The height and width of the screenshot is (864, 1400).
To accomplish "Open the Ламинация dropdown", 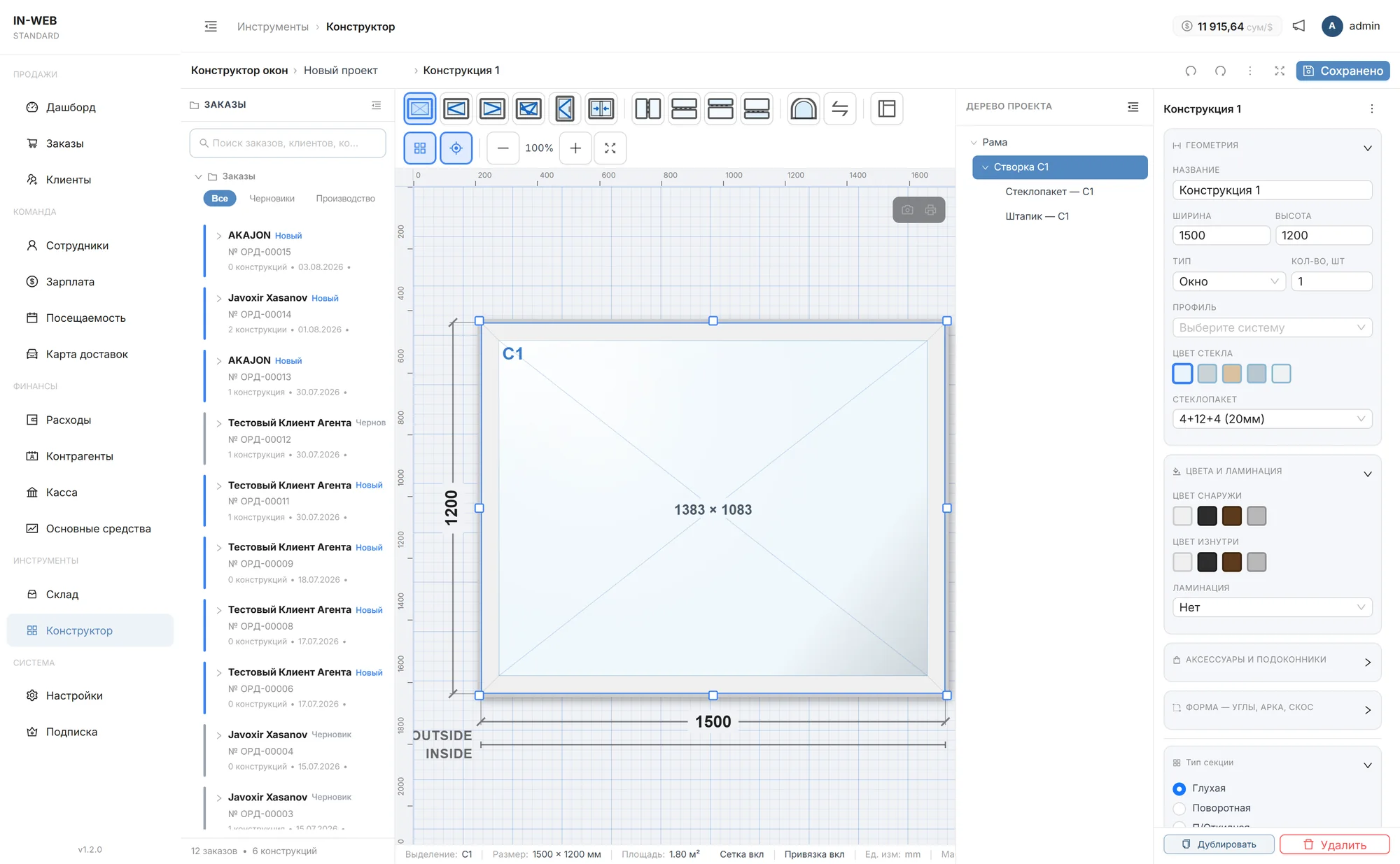I will pyautogui.click(x=1272, y=607).
